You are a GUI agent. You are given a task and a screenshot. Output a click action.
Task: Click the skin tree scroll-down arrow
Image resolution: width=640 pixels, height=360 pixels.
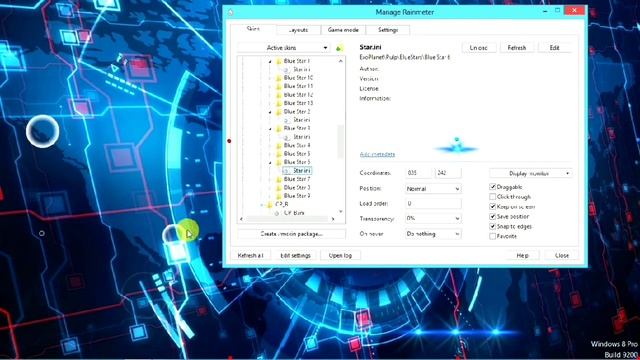coord(340,212)
